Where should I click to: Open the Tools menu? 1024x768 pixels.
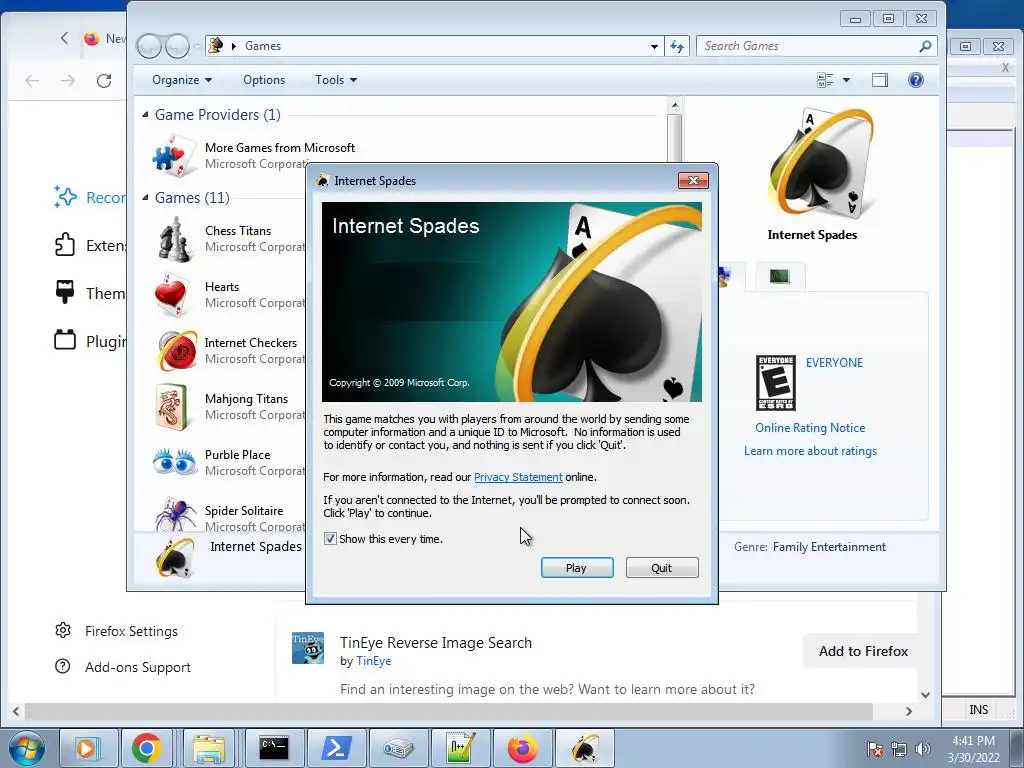(x=336, y=80)
